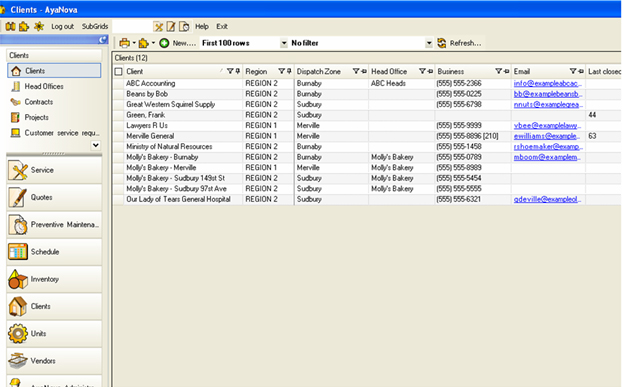Click Exit in the menu bar
Viewport: 622px width, 387px height.
click(222, 27)
